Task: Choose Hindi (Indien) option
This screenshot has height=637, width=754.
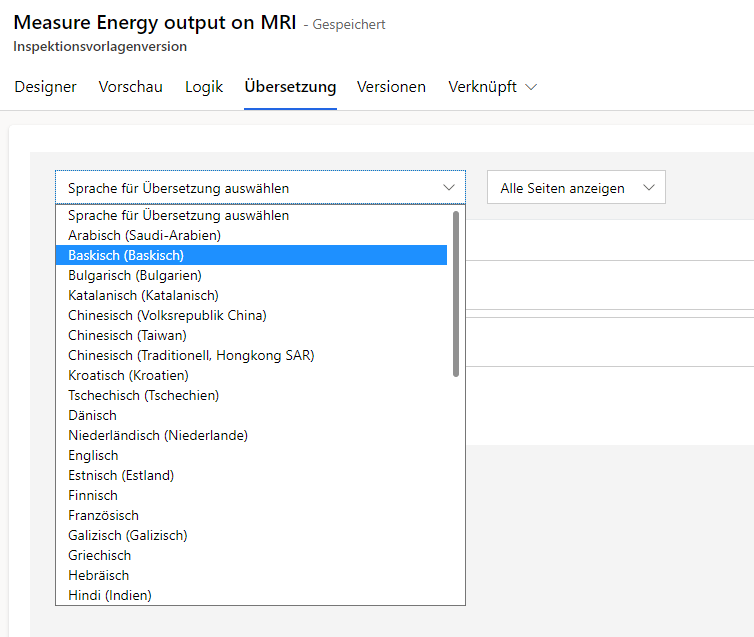Action: pyautogui.click(x=110, y=595)
